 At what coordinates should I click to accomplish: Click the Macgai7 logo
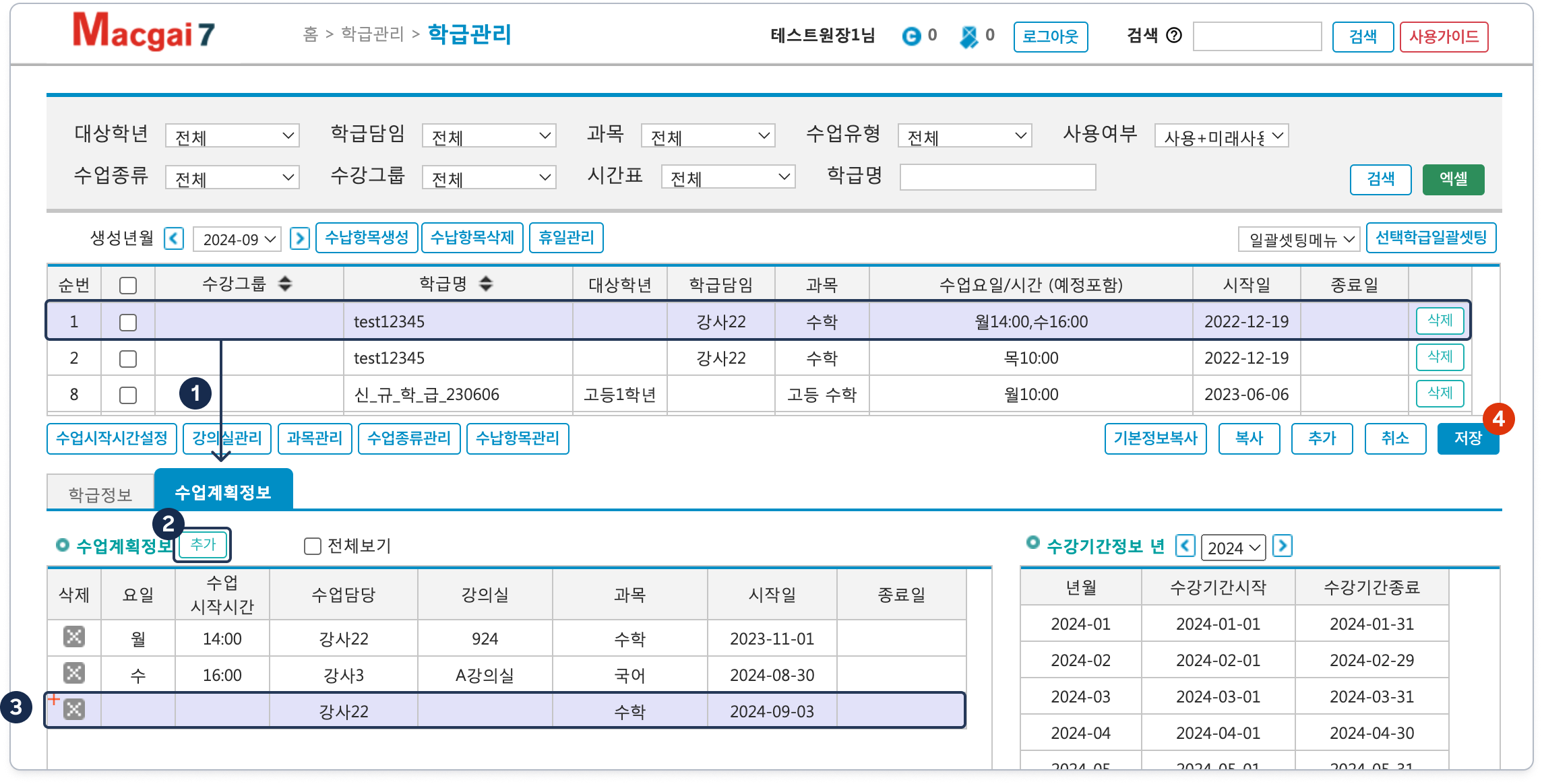[x=144, y=32]
